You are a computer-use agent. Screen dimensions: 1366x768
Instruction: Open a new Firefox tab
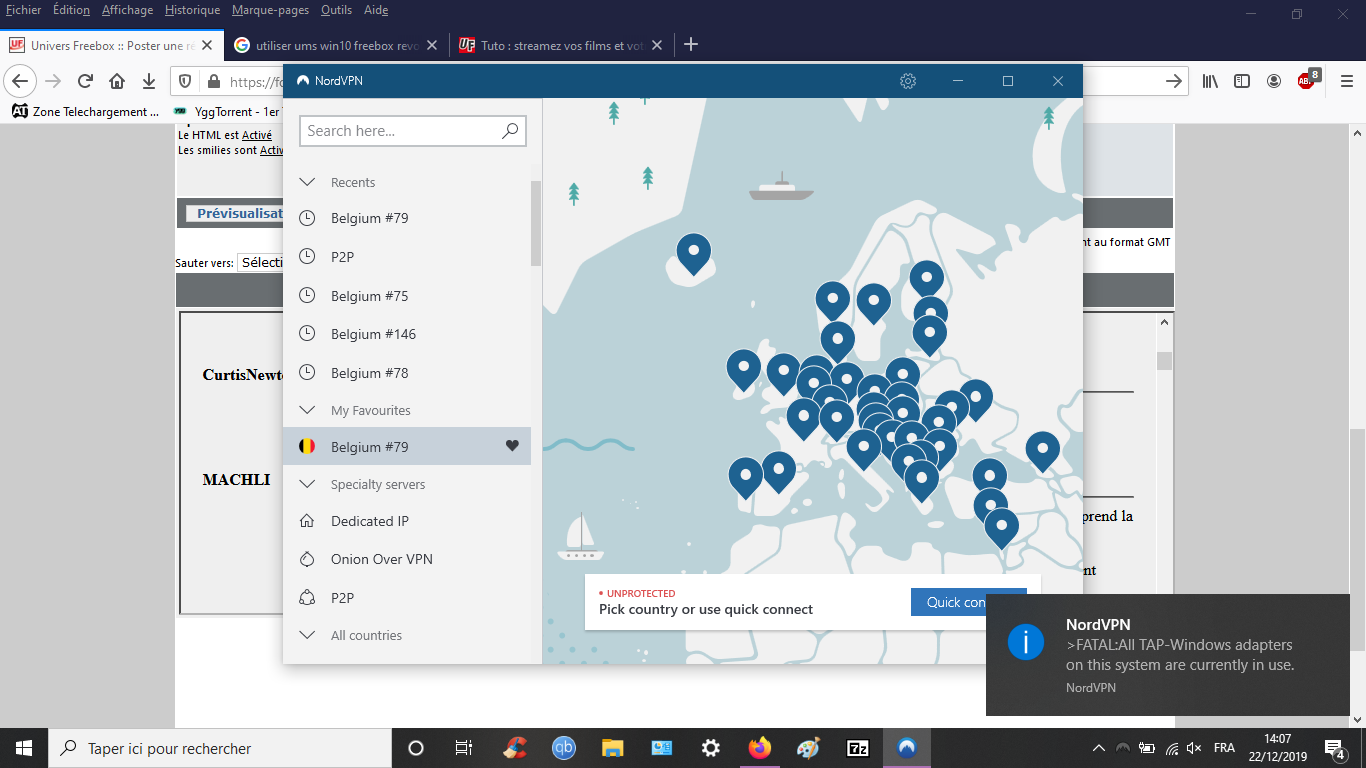pos(690,45)
